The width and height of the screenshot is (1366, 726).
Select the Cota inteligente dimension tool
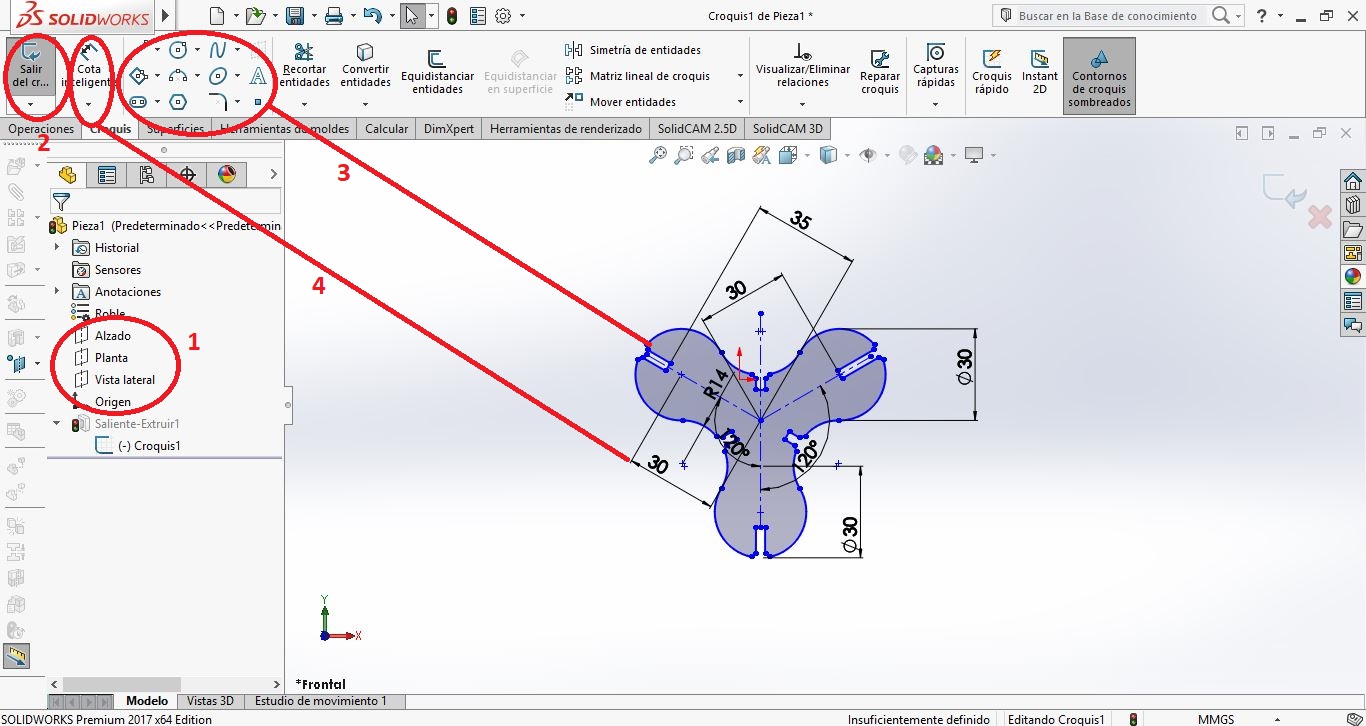[x=89, y=66]
